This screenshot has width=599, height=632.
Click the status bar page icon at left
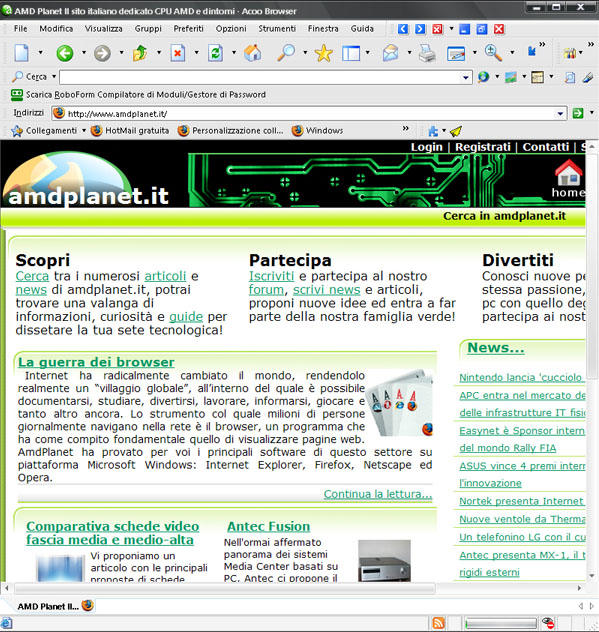point(7,623)
